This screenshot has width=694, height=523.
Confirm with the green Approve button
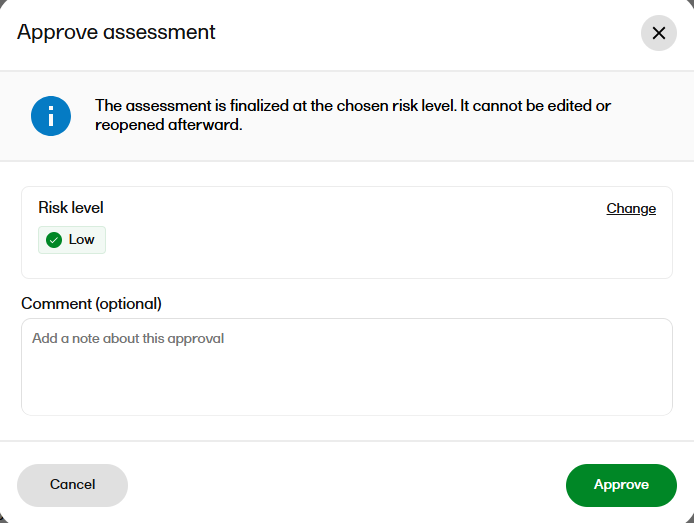tap(621, 485)
